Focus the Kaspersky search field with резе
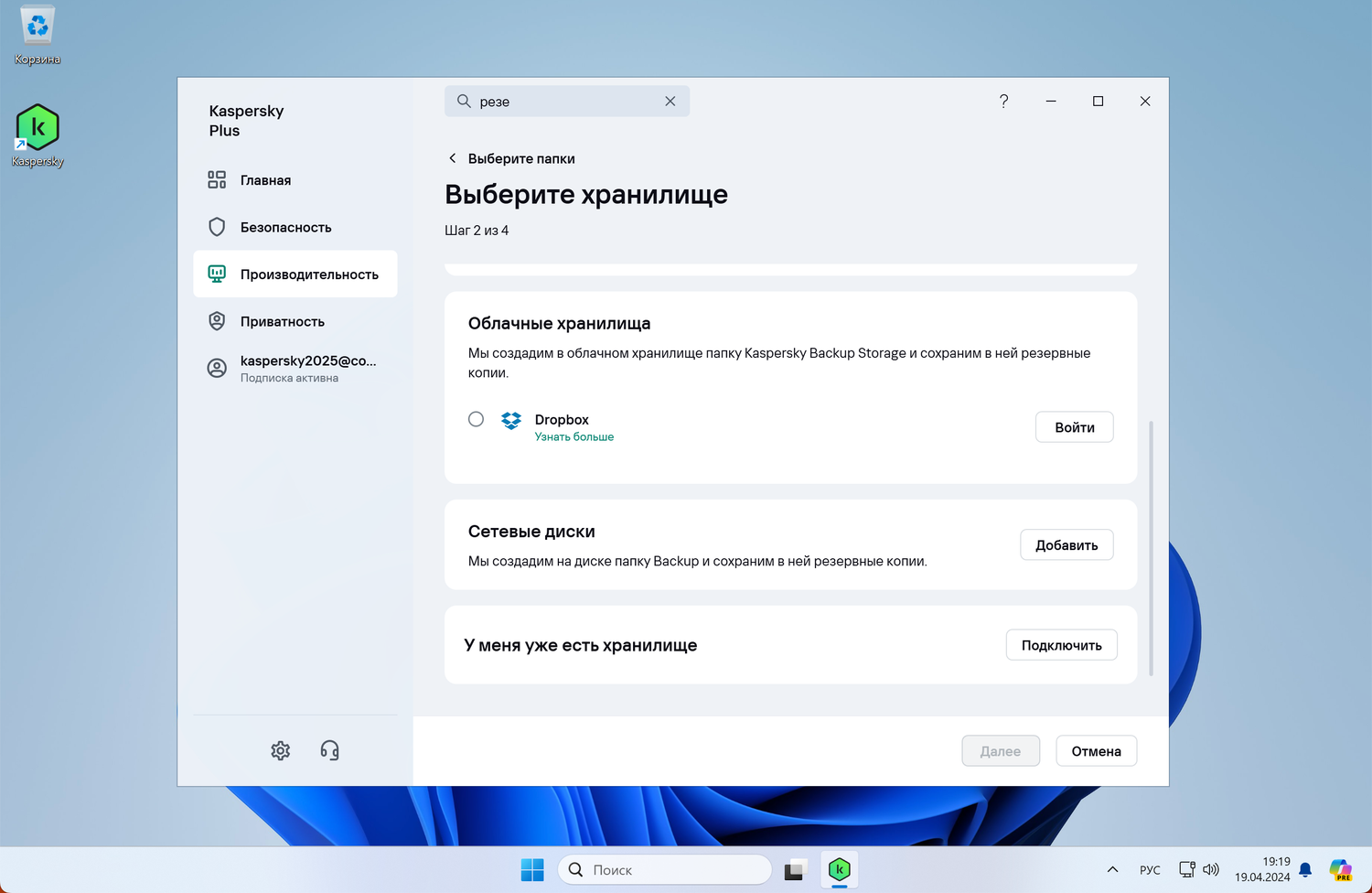 tap(567, 101)
